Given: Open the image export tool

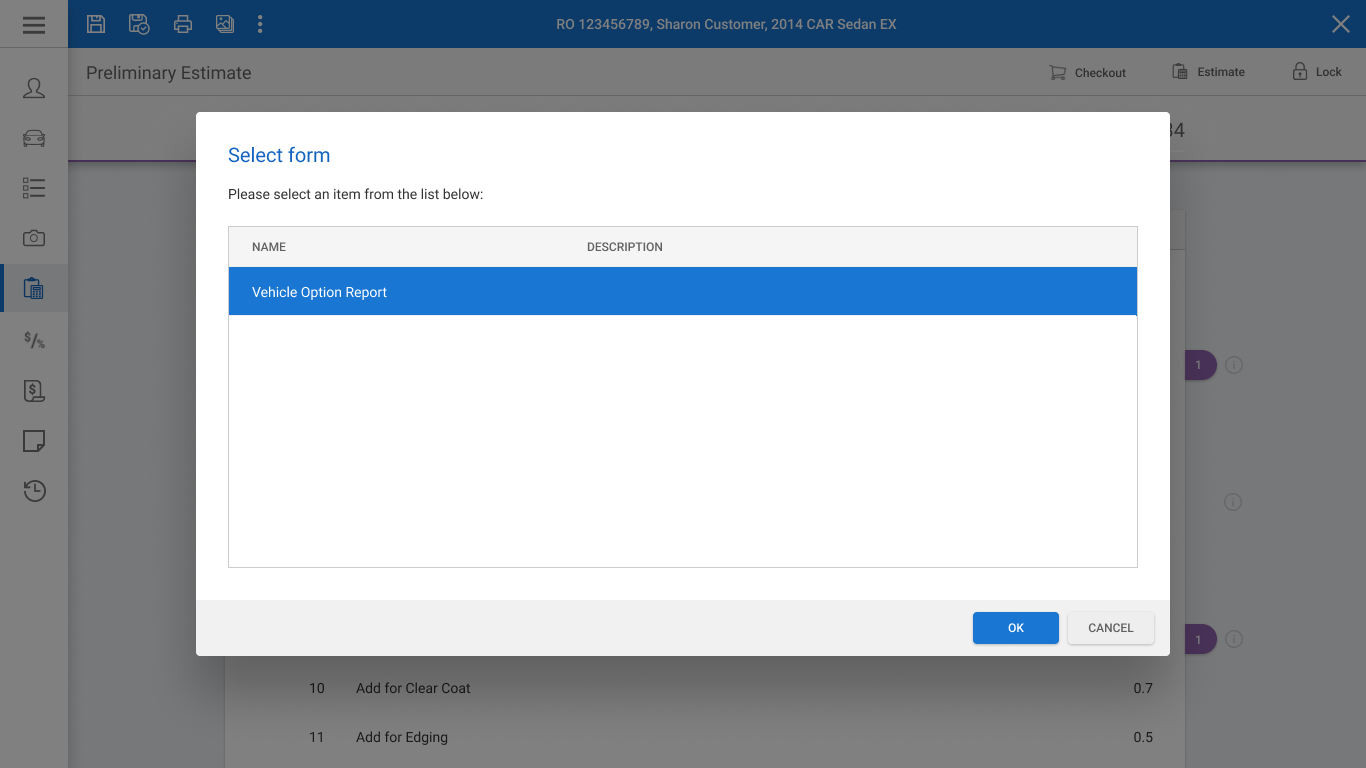Looking at the screenshot, I should 224,24.
